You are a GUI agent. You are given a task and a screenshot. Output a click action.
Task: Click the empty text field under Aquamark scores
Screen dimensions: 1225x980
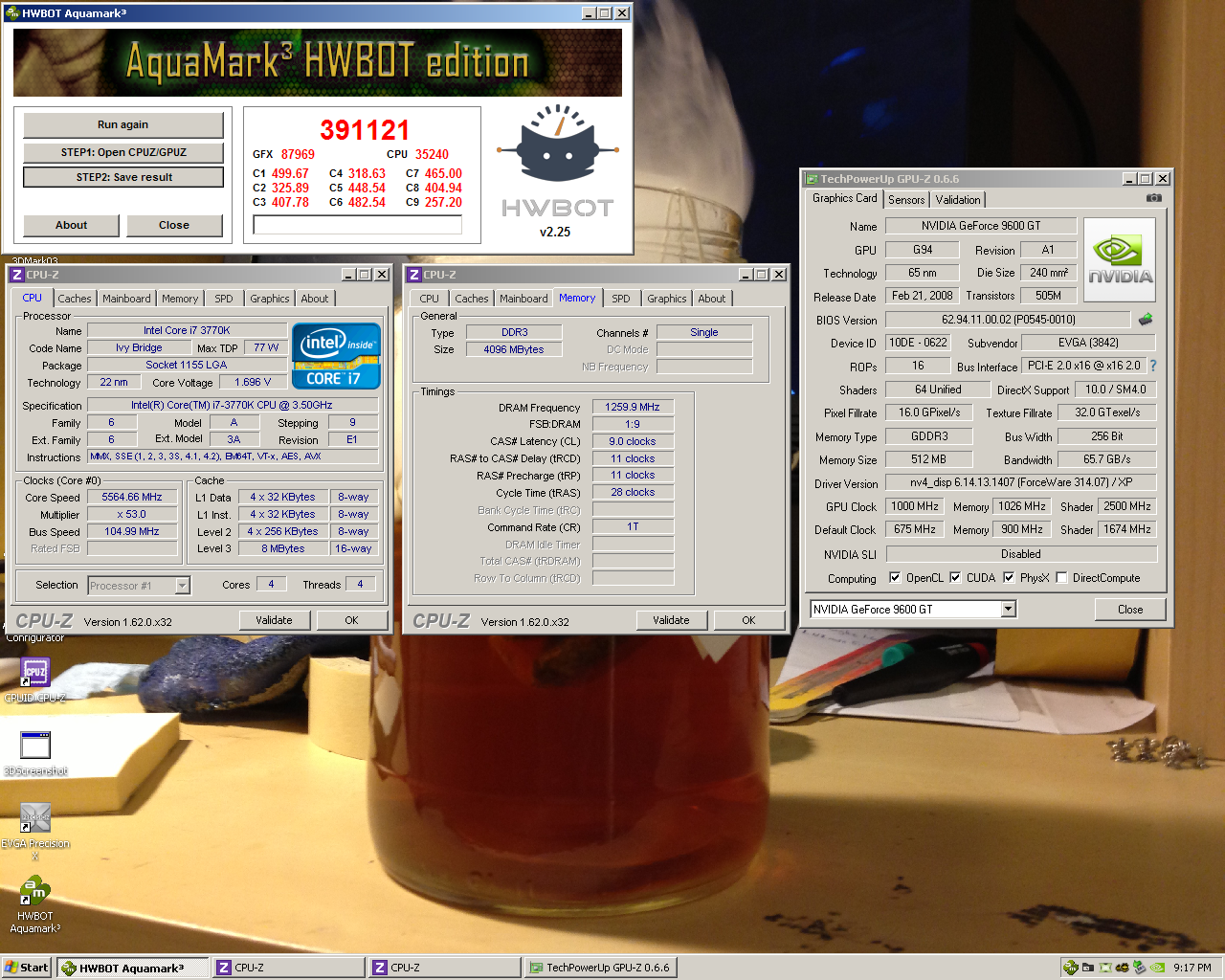tap(357, 225)
